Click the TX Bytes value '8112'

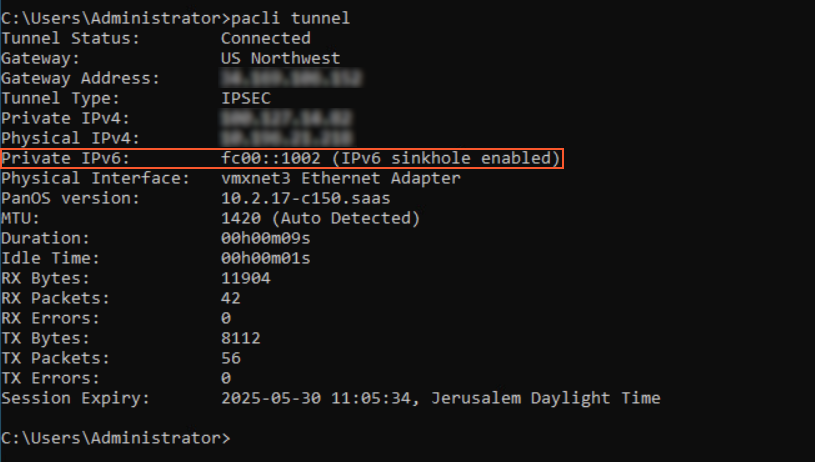click(x=240, y=338)
